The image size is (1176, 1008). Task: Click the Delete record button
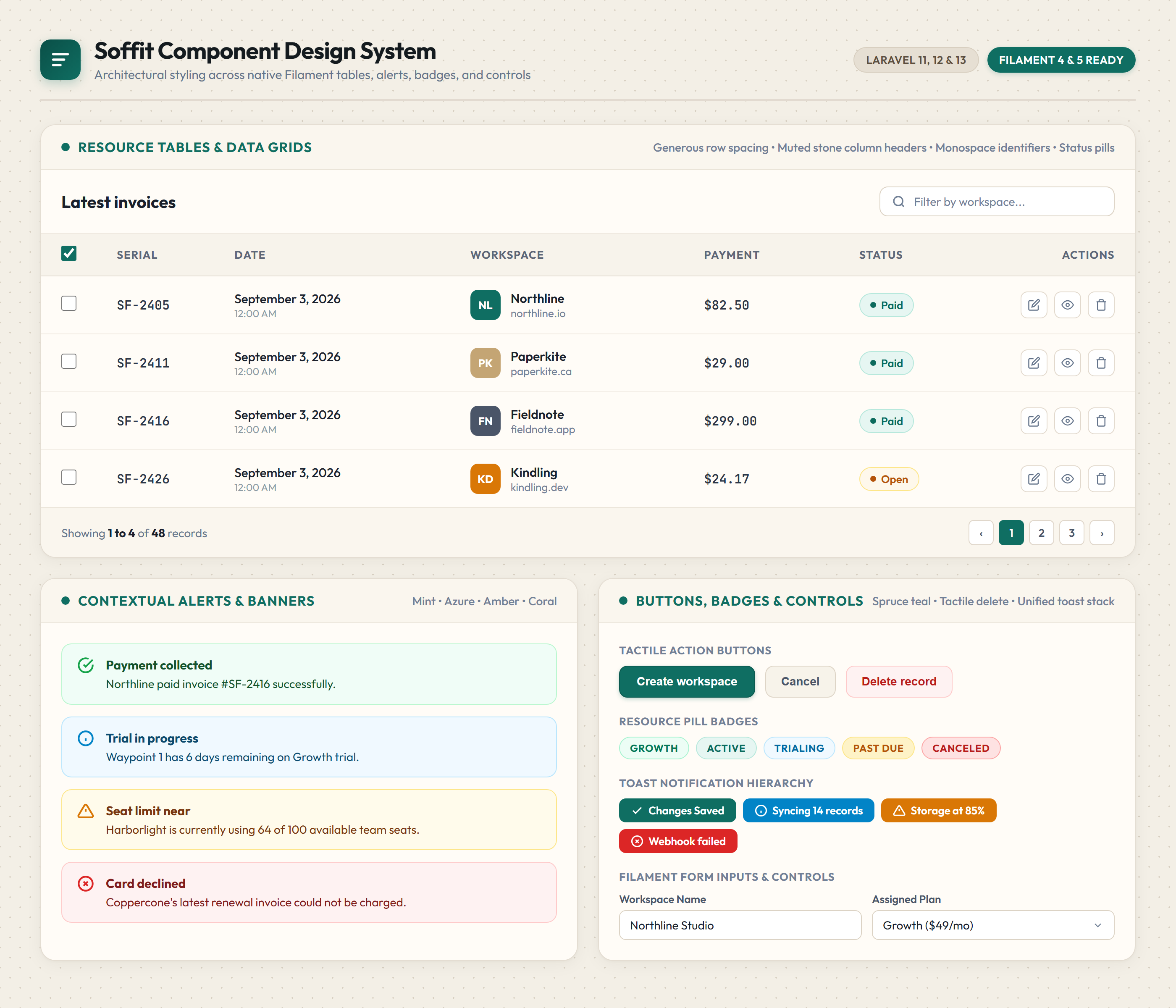coord(899,682)
